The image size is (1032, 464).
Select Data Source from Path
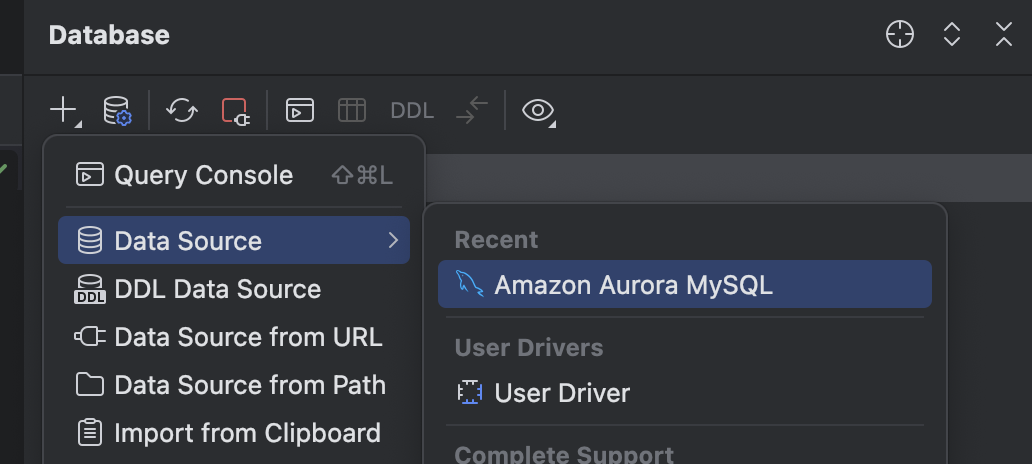[234, 385]
